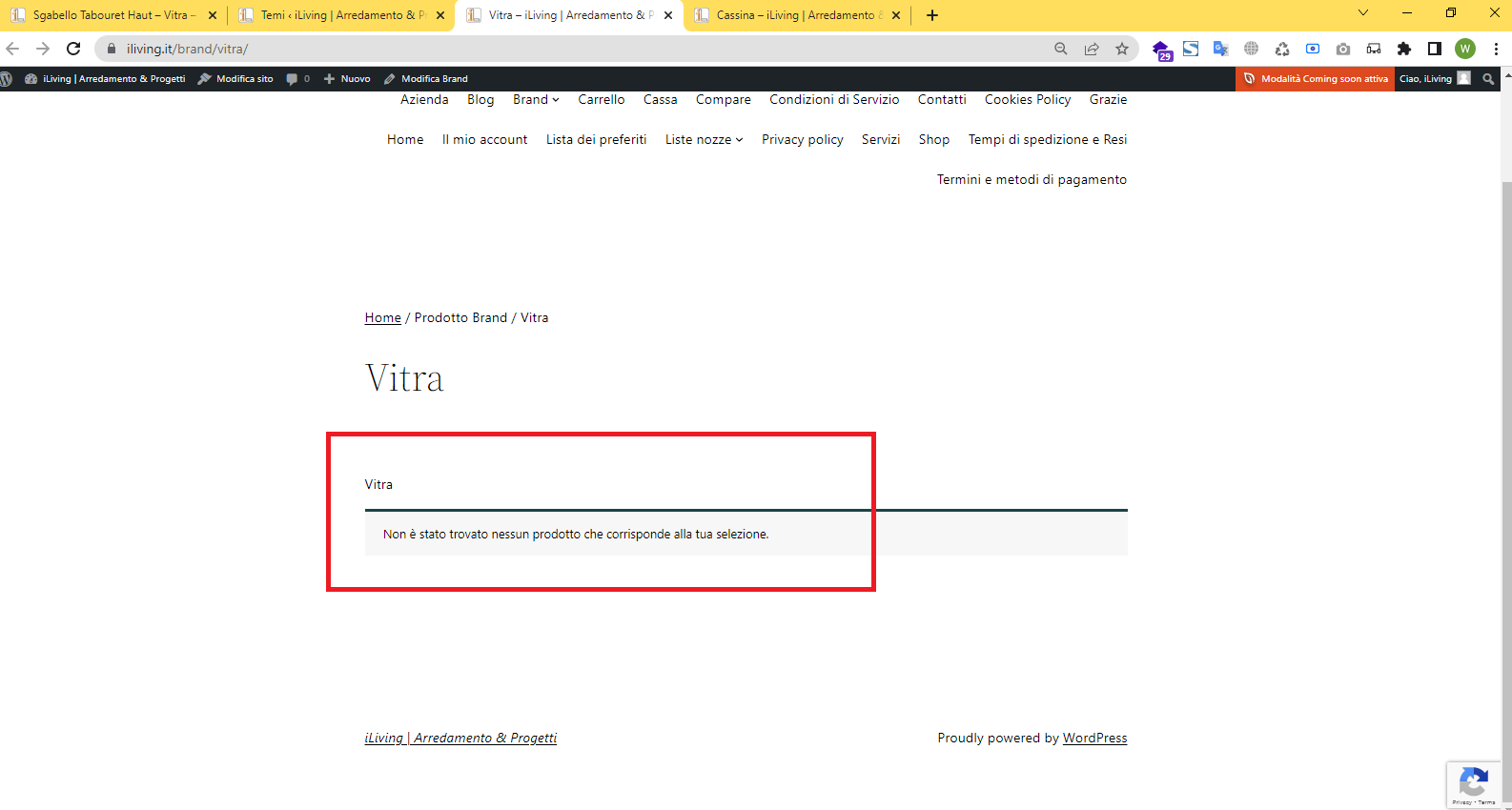Open Termini e metodi di pagamento

click(x=1032, y=179)
